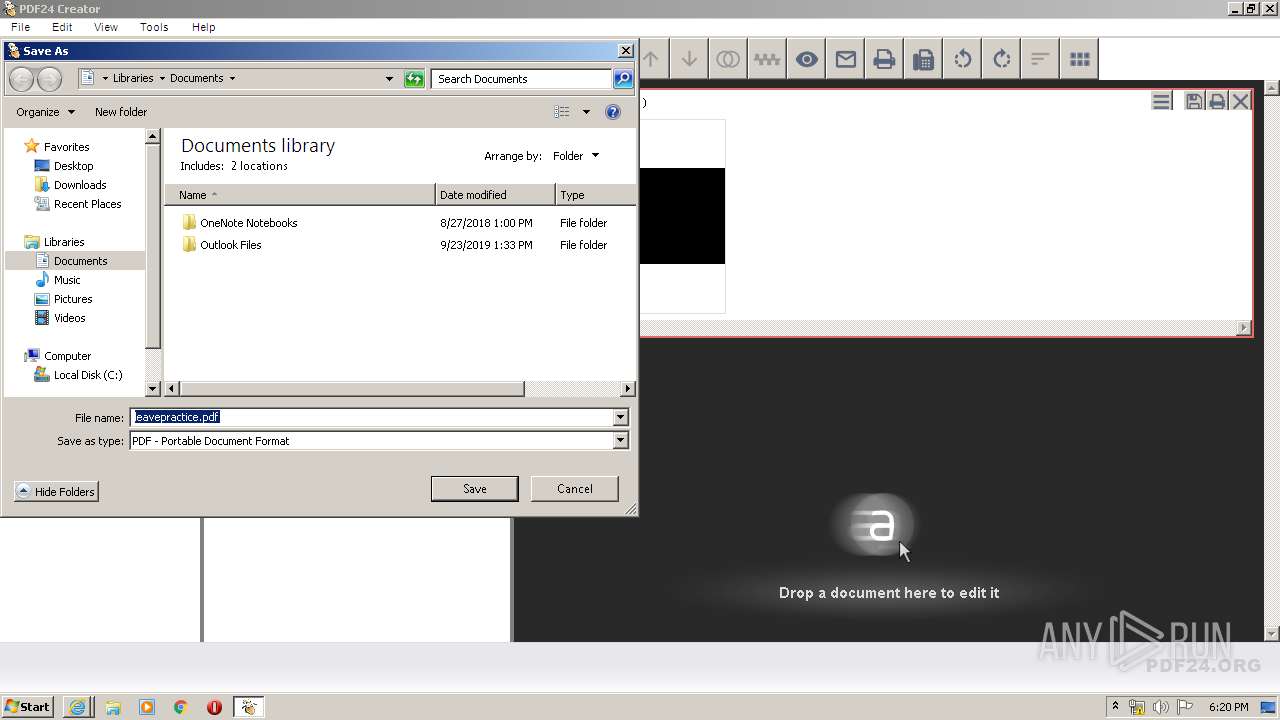Click the email envelope toolbar icon
The width and height of the screenshot is (1280, 720).
pyautogui.click(x=845, y=59)
